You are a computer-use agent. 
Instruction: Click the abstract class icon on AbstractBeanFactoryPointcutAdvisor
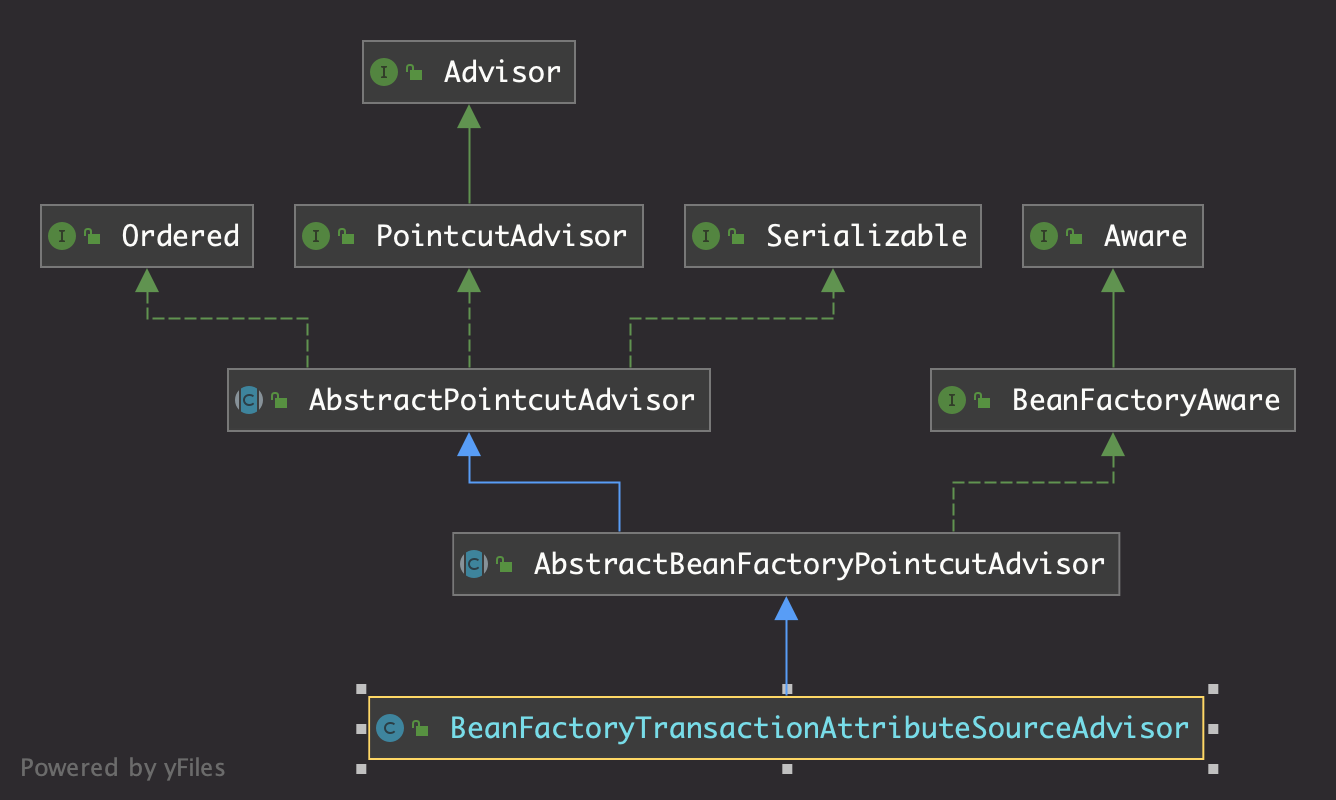pyautogui.click(x=474, y=564)
